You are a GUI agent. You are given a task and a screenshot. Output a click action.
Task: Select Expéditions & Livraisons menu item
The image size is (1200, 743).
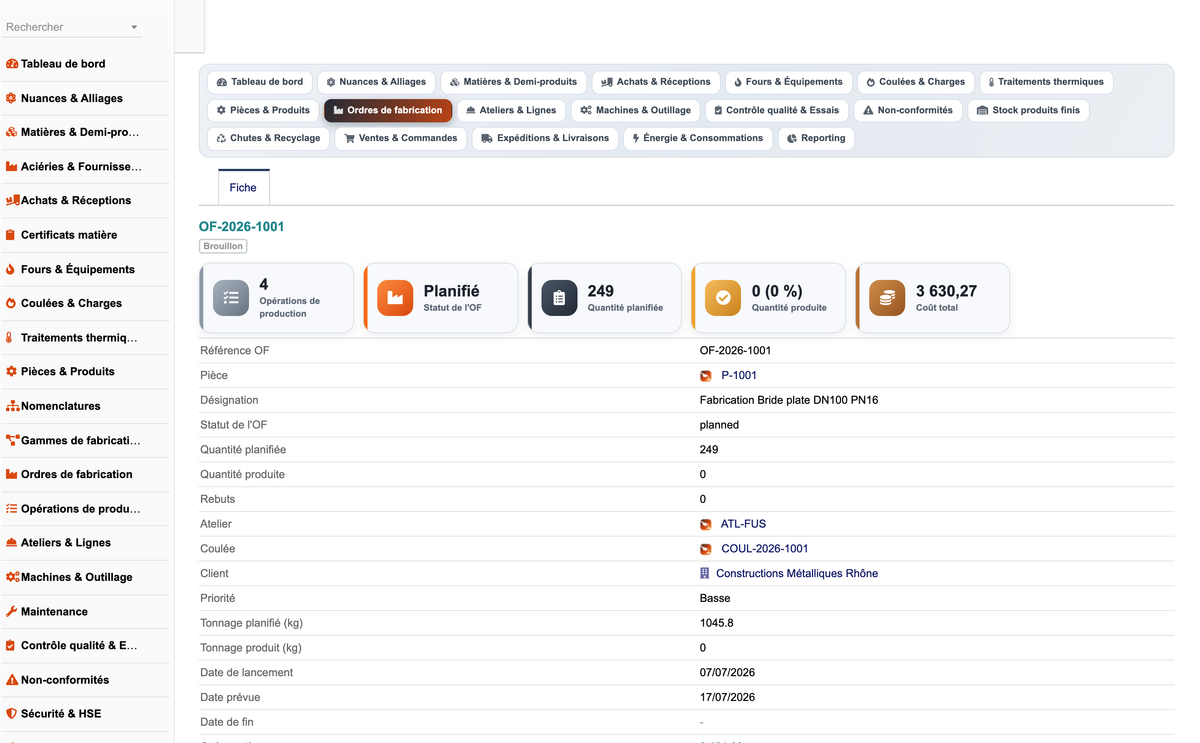coord(545,138)
